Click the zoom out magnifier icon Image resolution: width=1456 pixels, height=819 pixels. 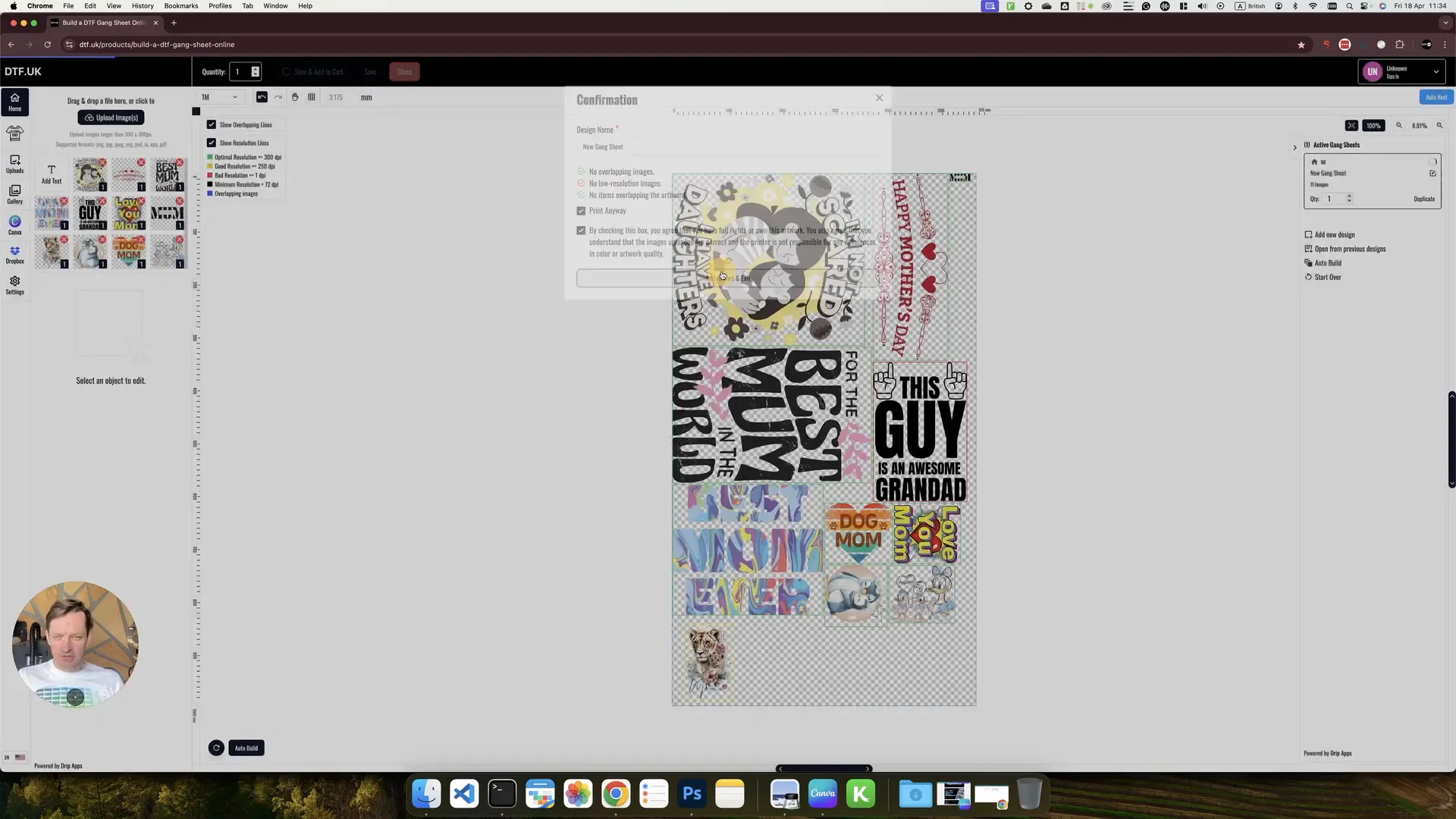[x=1399, y=126]
